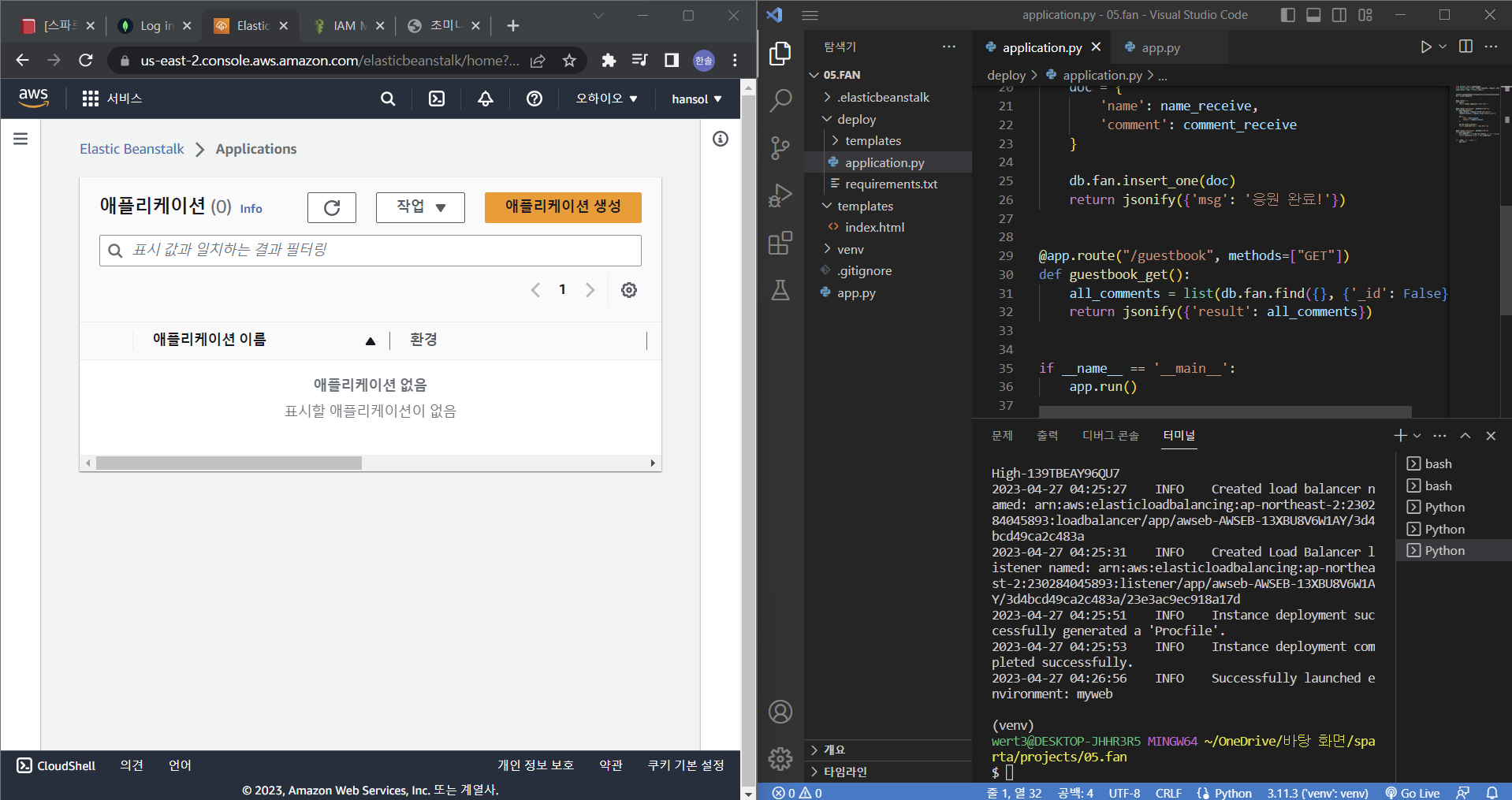
Task: Open the hansol account dropdown
Action: [697, 99]
